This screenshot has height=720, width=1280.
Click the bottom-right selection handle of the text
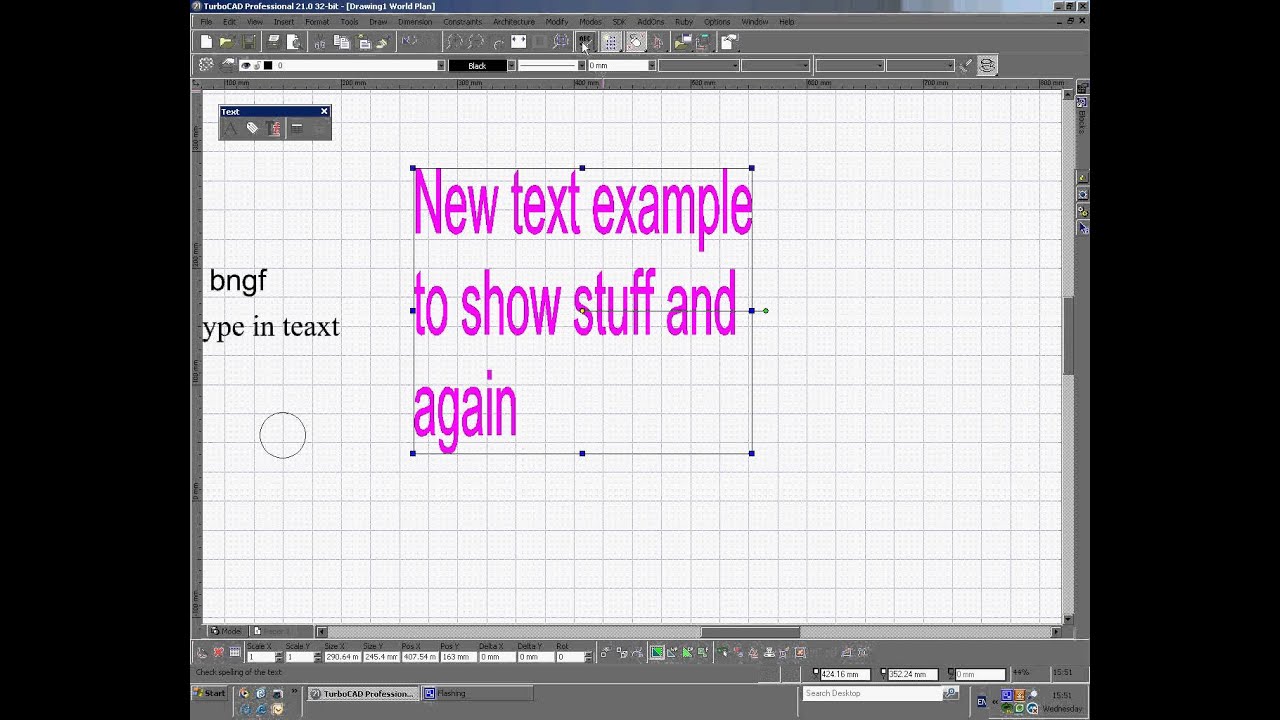tap(751, 454)
